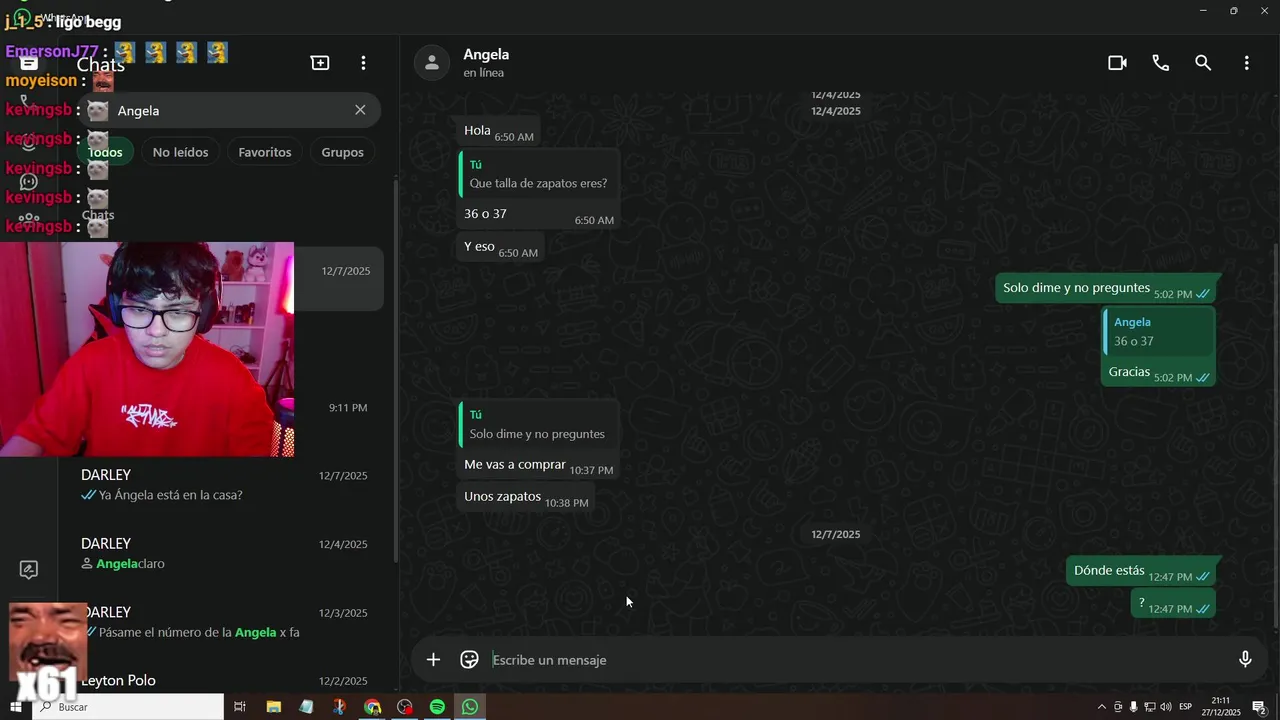Click the 'Gracias' text in sent message
Image resolution: width=1280 pixels, height=720 pixels.
(1129, 371)
